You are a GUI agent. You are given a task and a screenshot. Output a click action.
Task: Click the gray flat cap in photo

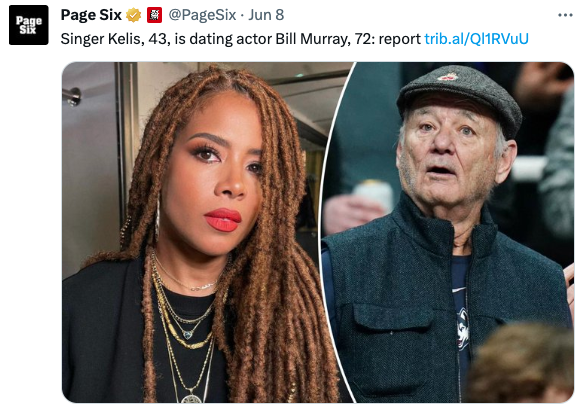pyautogui.click(x=460, y=97)
